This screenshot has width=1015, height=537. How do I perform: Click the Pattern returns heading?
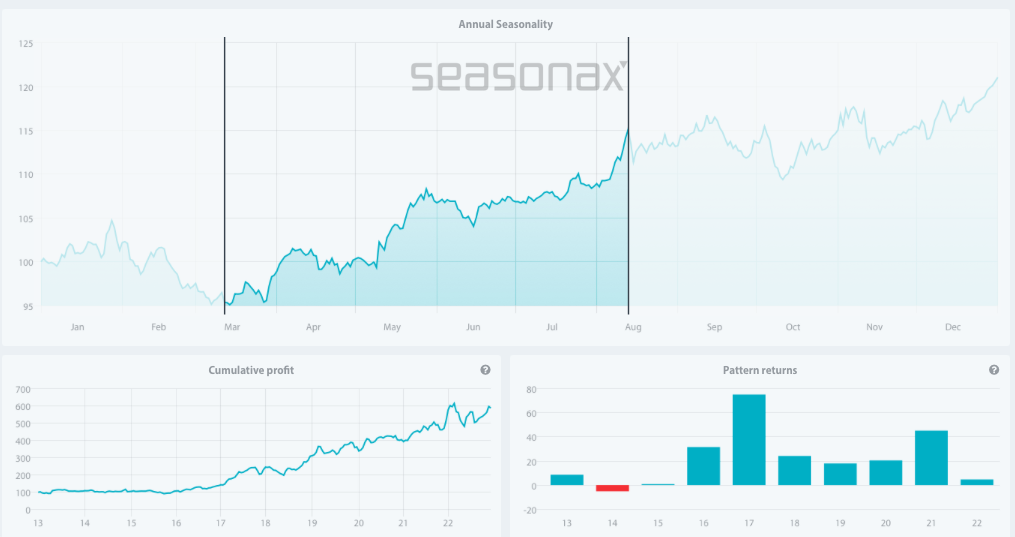pyautogui.click(x=760, y=370)
